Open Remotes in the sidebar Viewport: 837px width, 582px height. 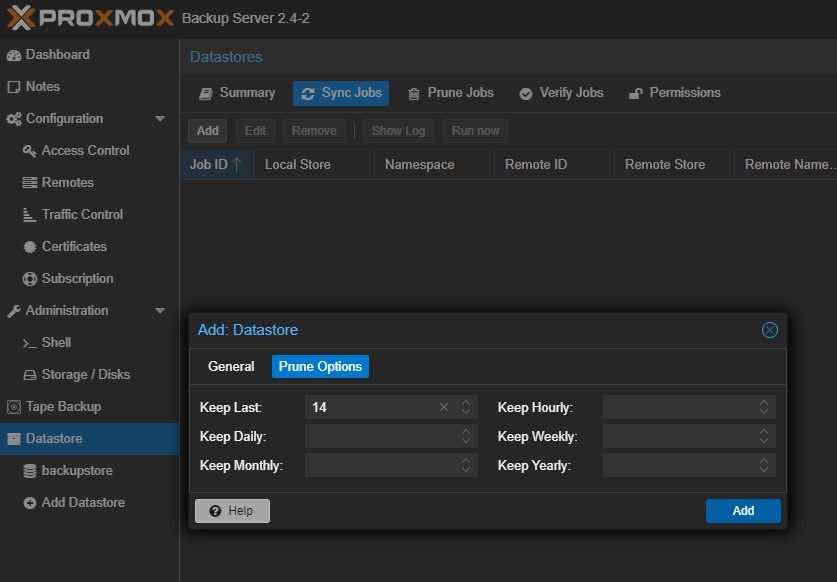pos(67,183)
